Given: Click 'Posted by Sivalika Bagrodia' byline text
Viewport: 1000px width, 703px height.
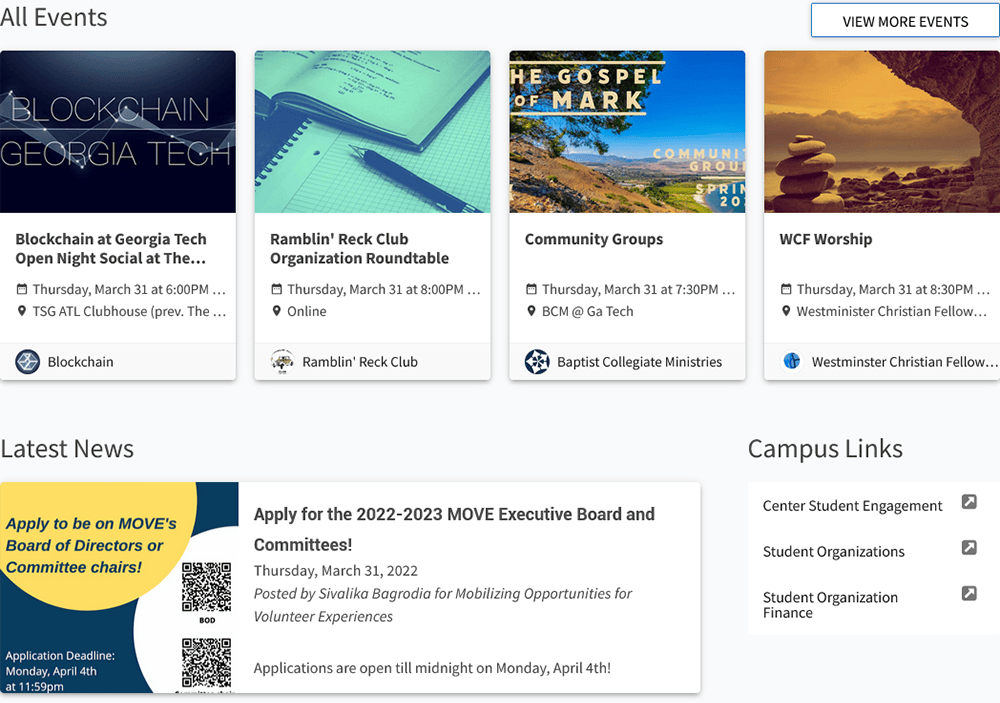Looking at the screenshot, I should click(x=443, y=605).
